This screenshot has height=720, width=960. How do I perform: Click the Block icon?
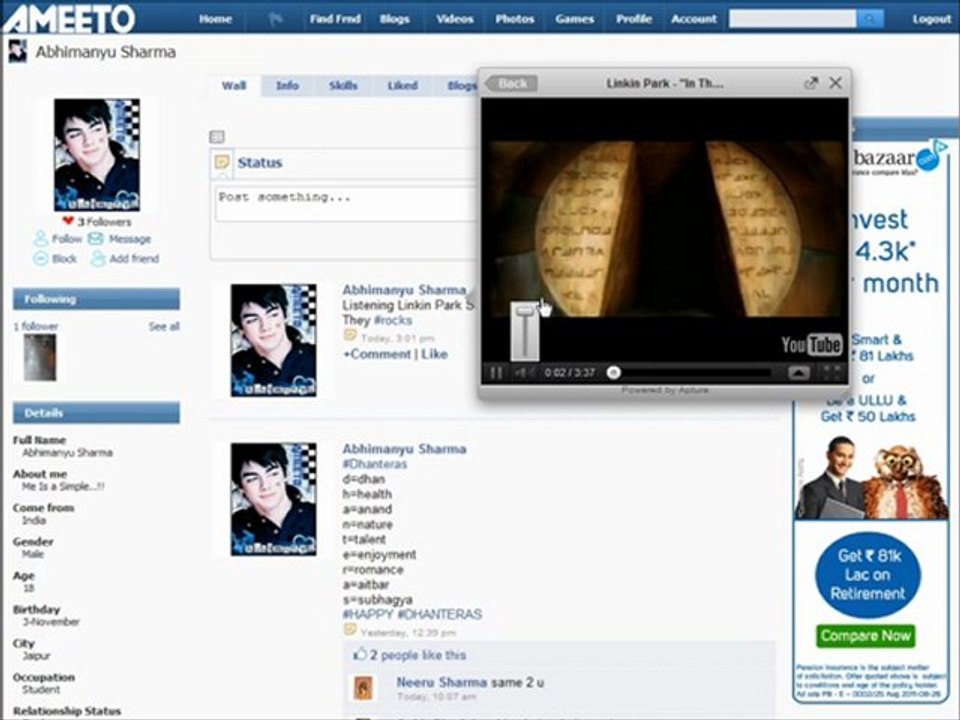[x=40, y=259]
